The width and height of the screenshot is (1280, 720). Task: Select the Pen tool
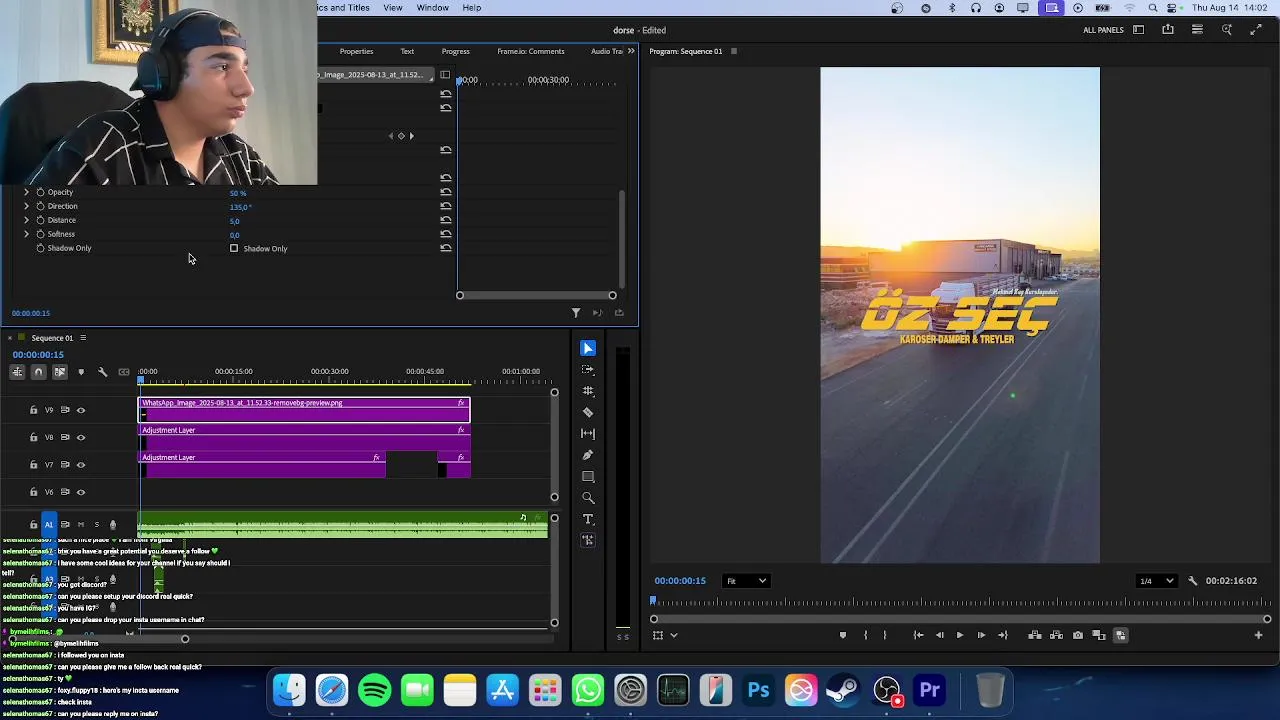pyautogui.click(x=588, y=455)
